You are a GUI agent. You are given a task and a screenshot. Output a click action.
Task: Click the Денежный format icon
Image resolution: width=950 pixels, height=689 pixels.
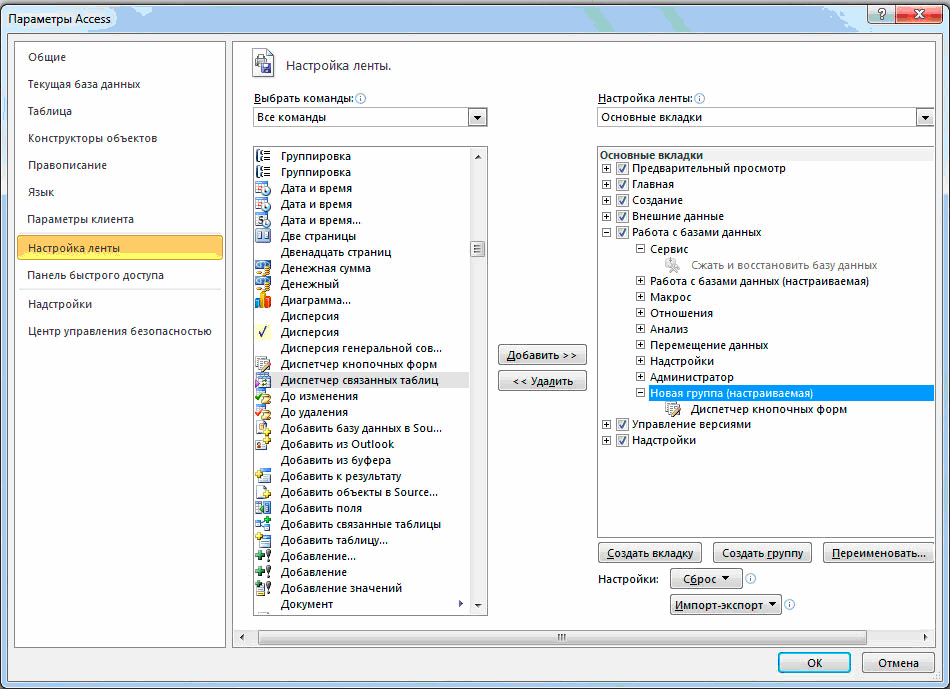coord(263,284)
